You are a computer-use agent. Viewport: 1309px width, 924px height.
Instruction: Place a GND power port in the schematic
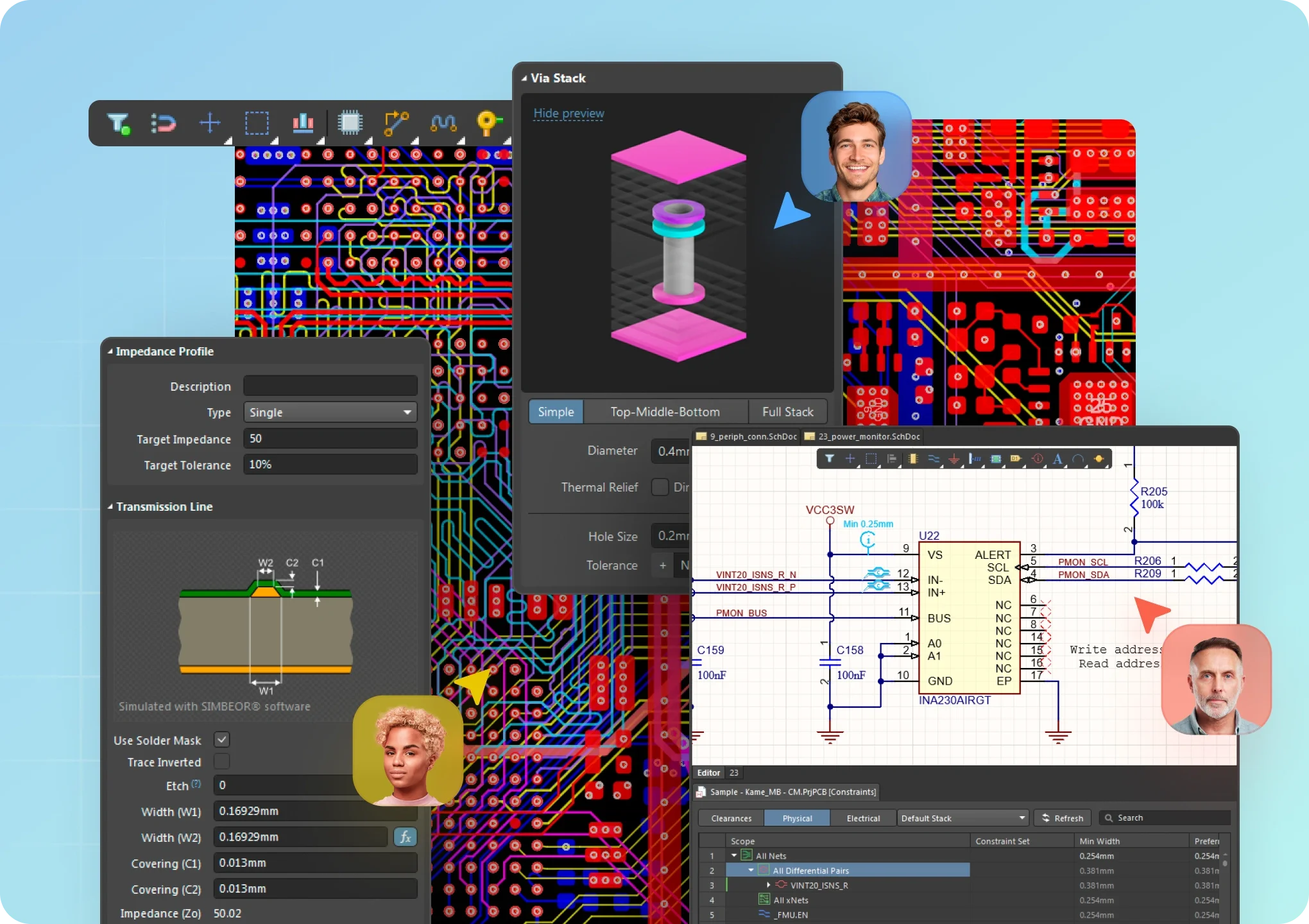[954, 459]
